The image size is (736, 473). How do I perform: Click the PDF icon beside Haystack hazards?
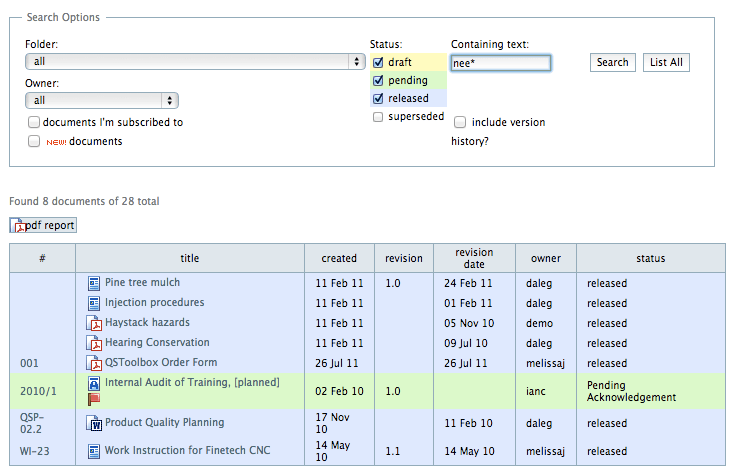point(94,323)
